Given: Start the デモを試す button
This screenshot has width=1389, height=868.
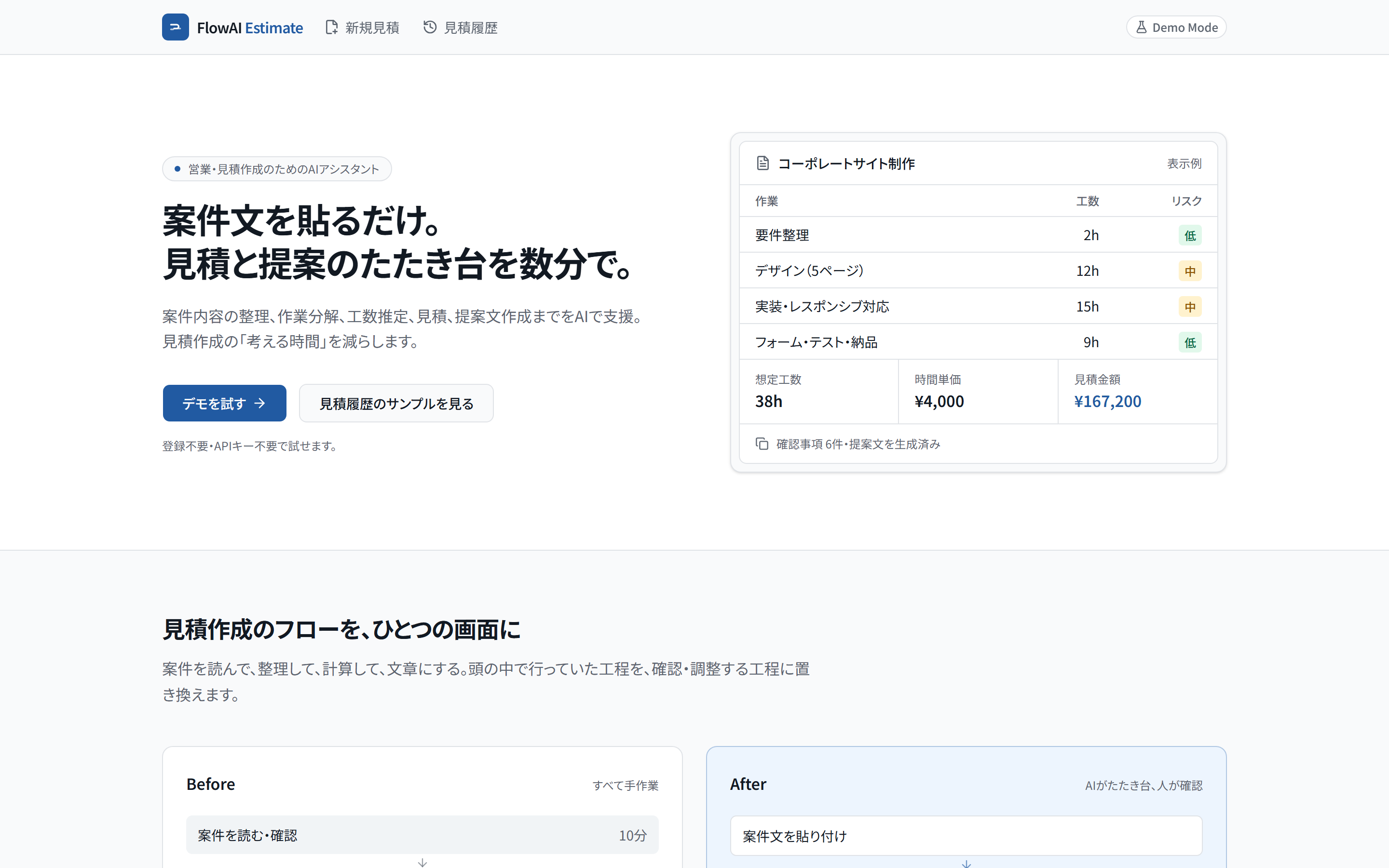Looking at the screenshot, I should coord(224,403).
